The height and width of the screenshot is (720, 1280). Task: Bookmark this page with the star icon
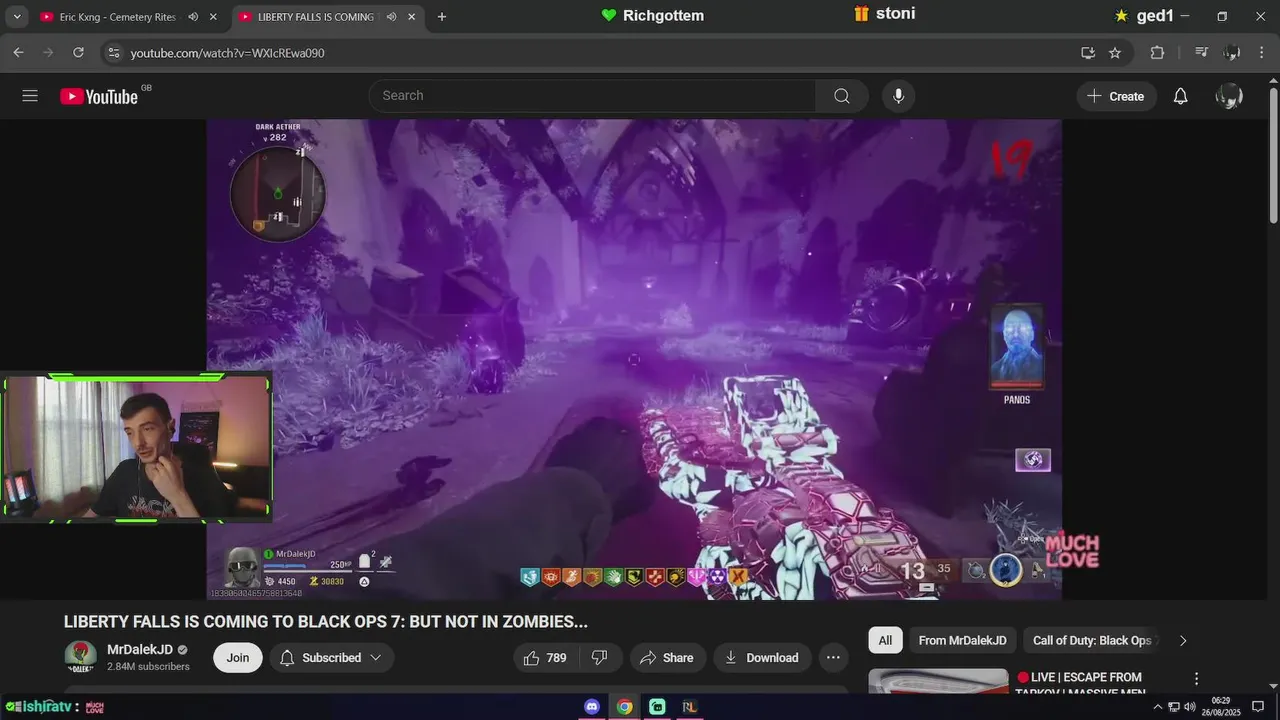pos(1115,53)
